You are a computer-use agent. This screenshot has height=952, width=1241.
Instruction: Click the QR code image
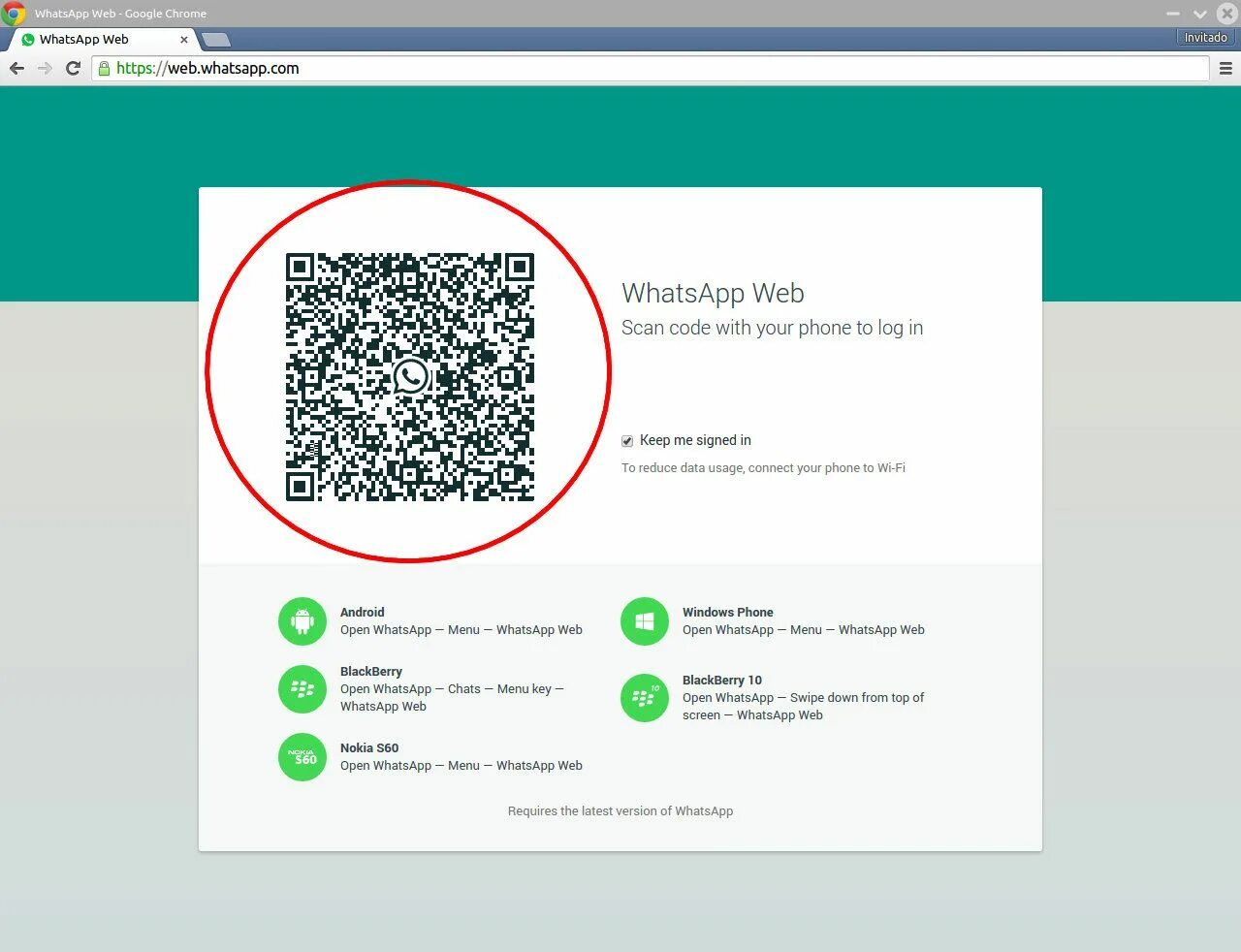click(x=410, y=377)
